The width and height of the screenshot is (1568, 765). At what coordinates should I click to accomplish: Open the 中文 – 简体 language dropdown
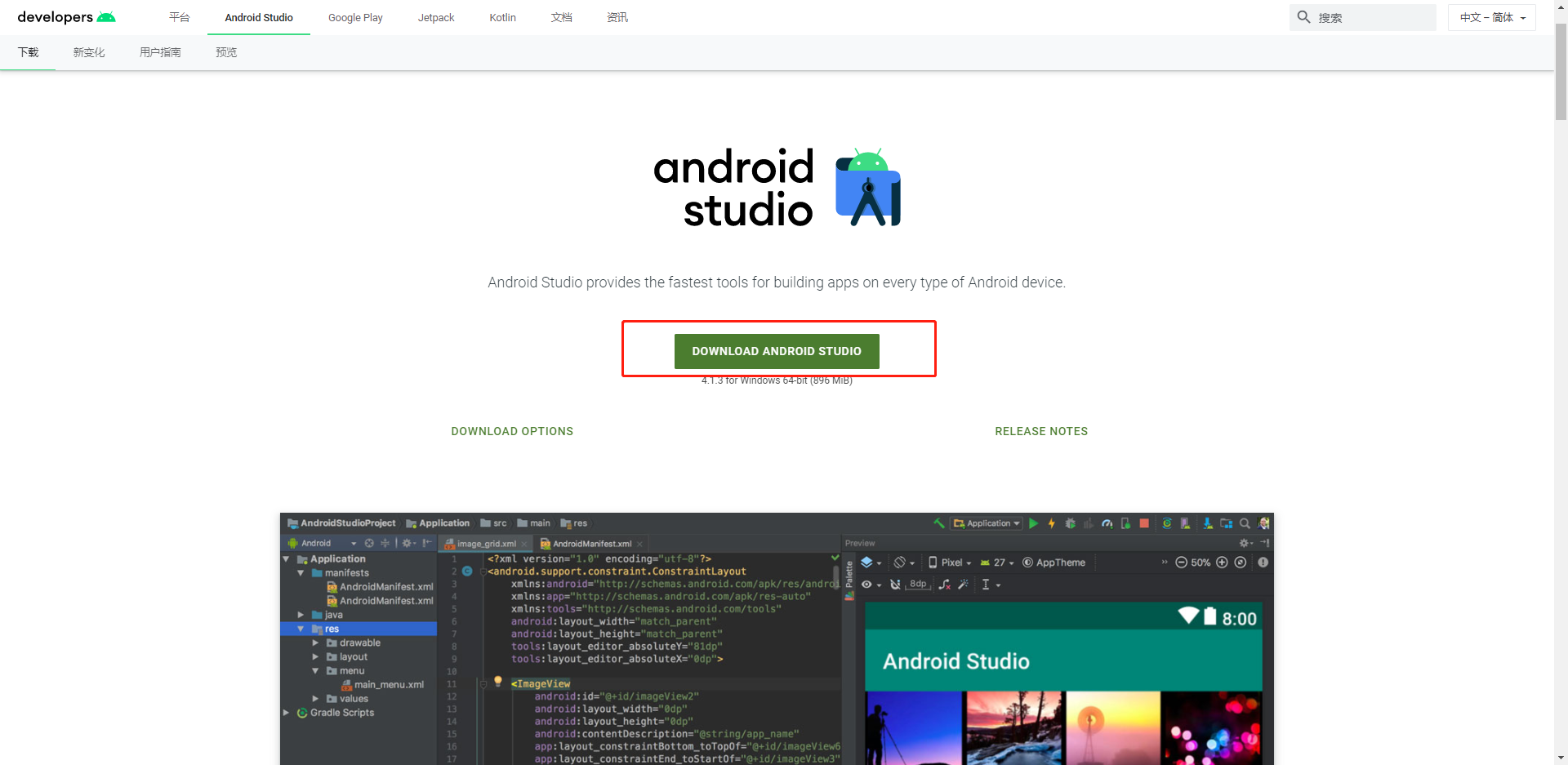1492,17
